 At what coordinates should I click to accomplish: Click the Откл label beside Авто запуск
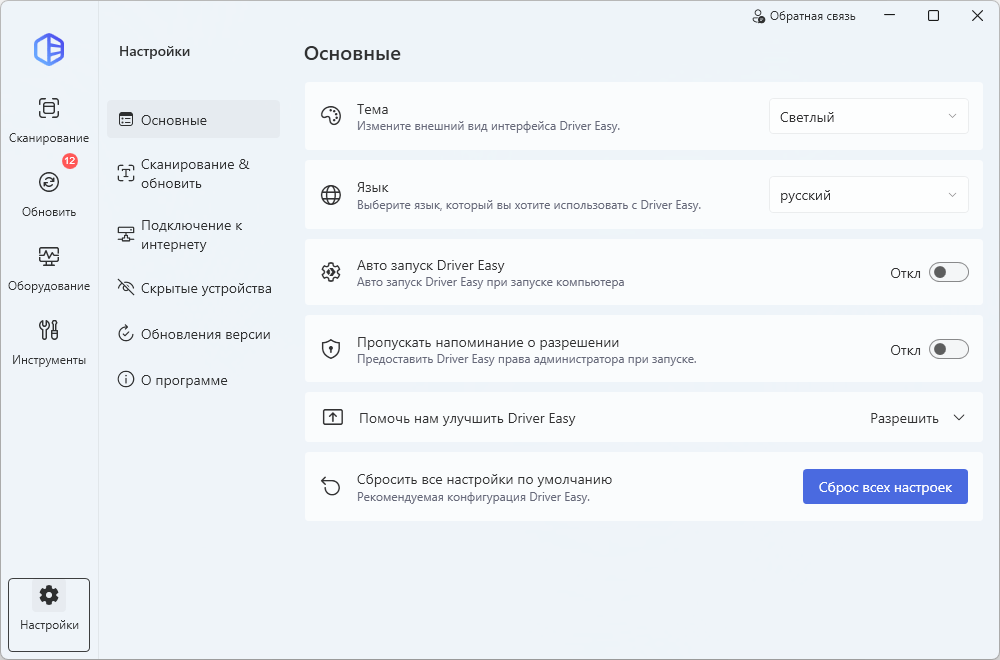906,273
